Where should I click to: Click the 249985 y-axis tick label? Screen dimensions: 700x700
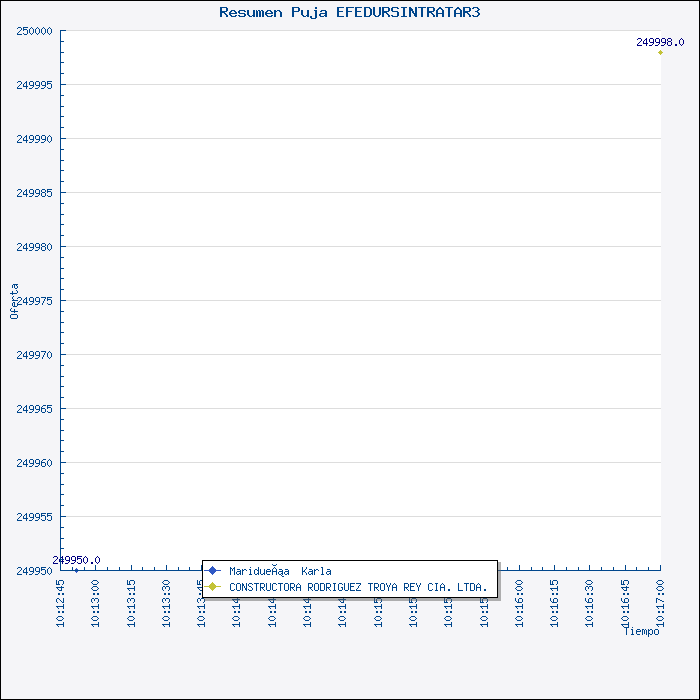(x=34, y=193)
